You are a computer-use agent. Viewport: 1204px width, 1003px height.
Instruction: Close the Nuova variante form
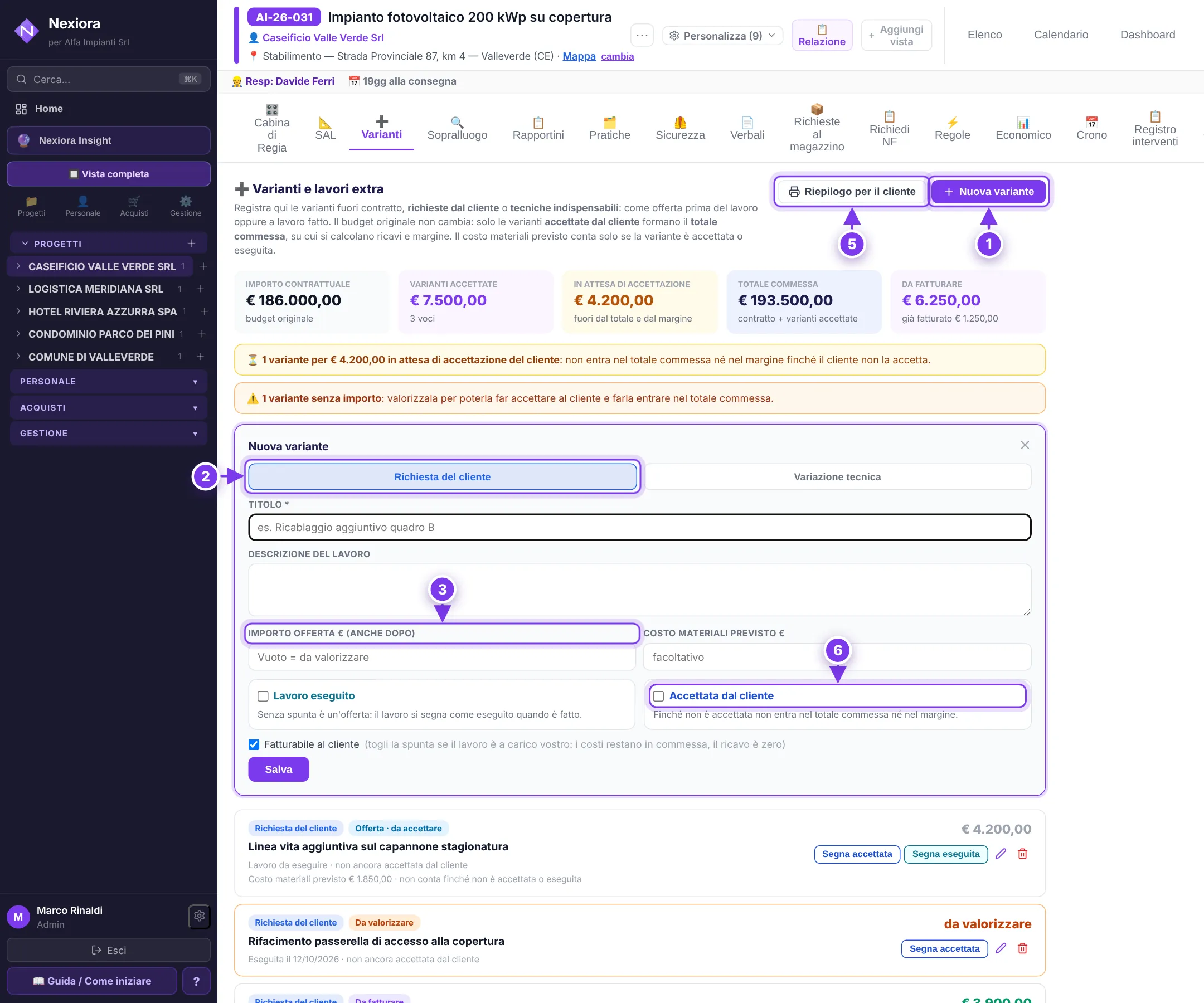click(x=1025, y=445)
